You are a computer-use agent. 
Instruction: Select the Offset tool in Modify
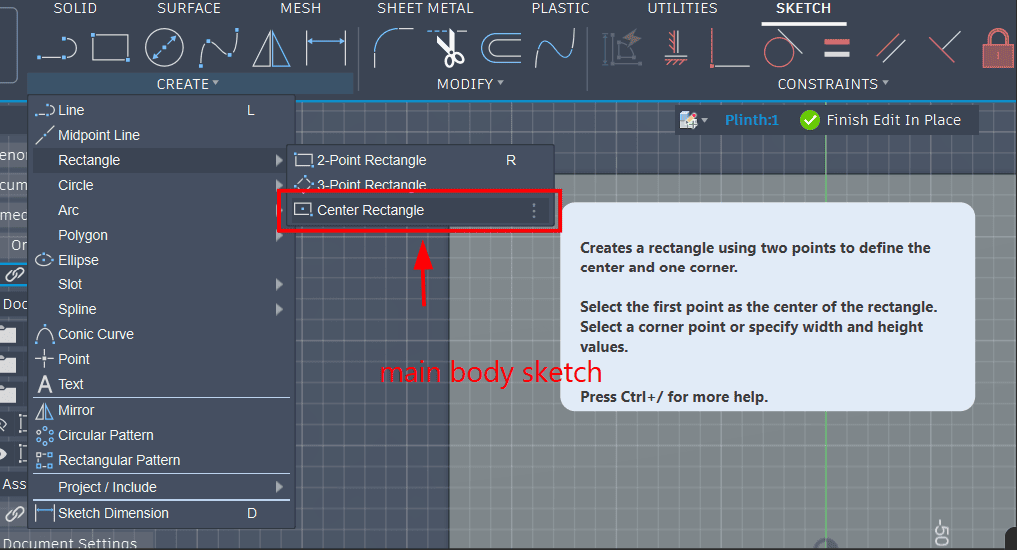(x=501, y=49)
